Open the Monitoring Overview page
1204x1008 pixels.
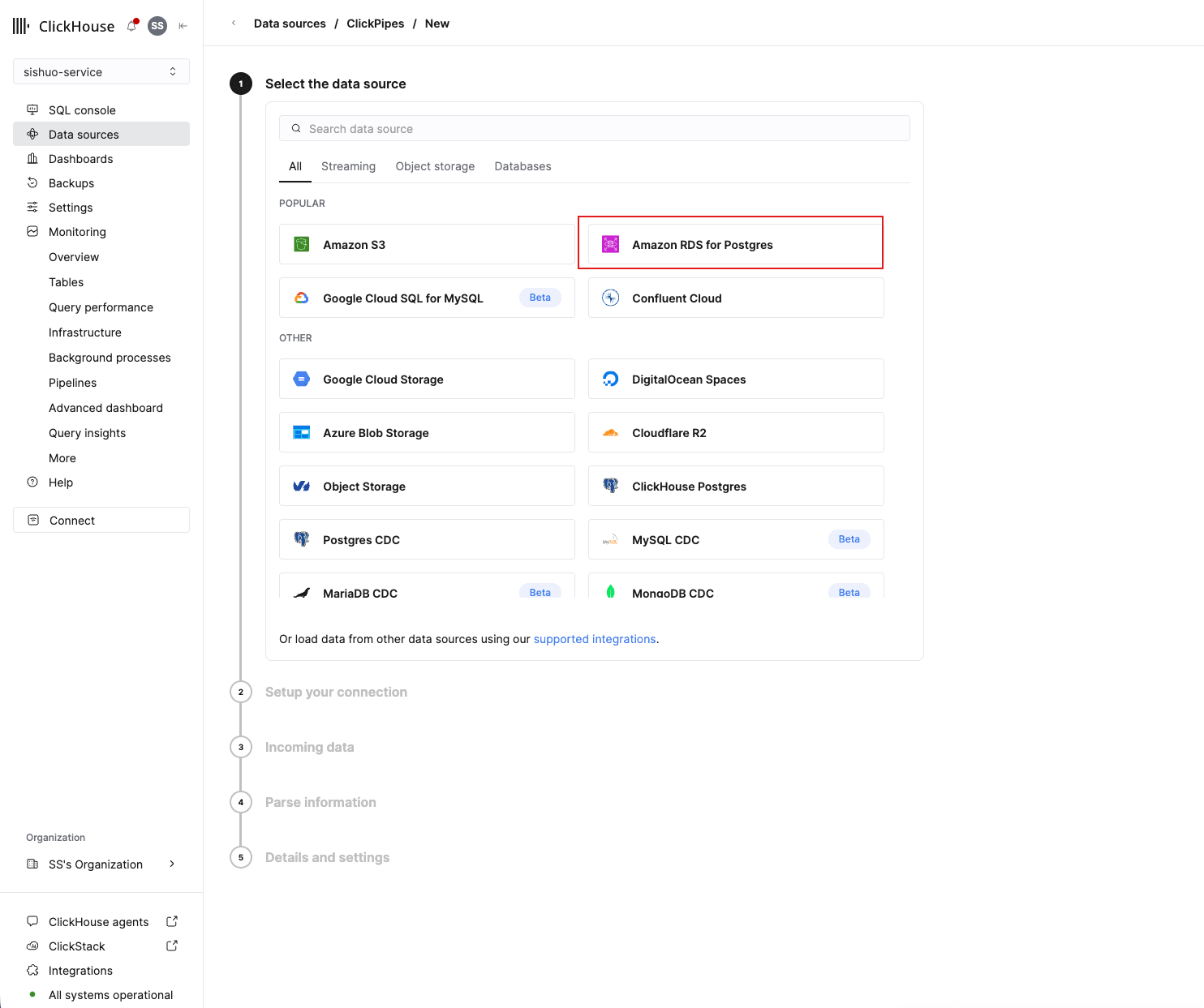pyautogui.click(x=74, y=256)
